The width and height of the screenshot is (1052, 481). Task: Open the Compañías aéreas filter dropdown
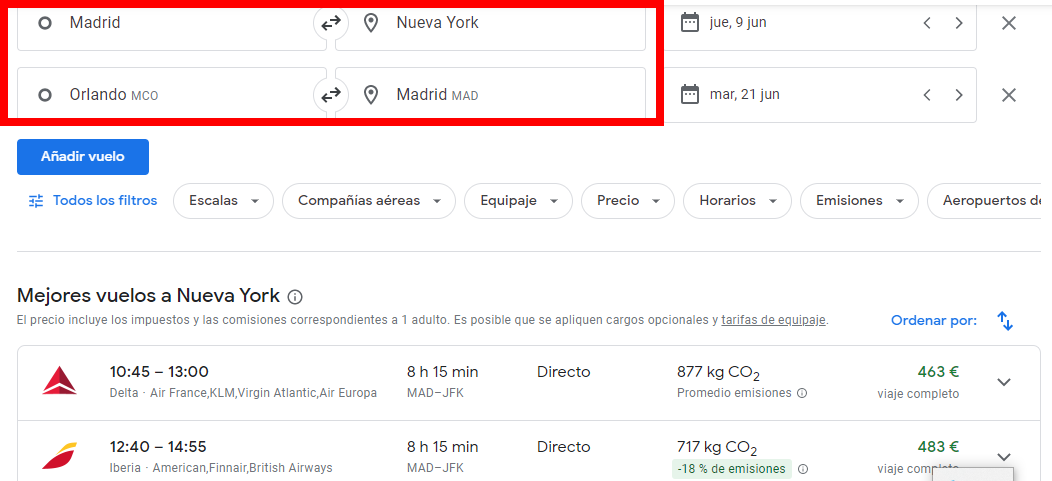pos(368,201)
